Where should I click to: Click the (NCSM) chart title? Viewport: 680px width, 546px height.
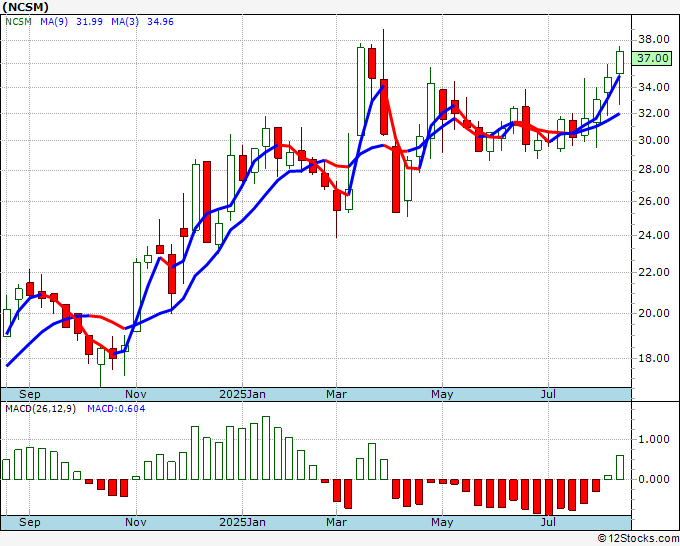point(25,7)
